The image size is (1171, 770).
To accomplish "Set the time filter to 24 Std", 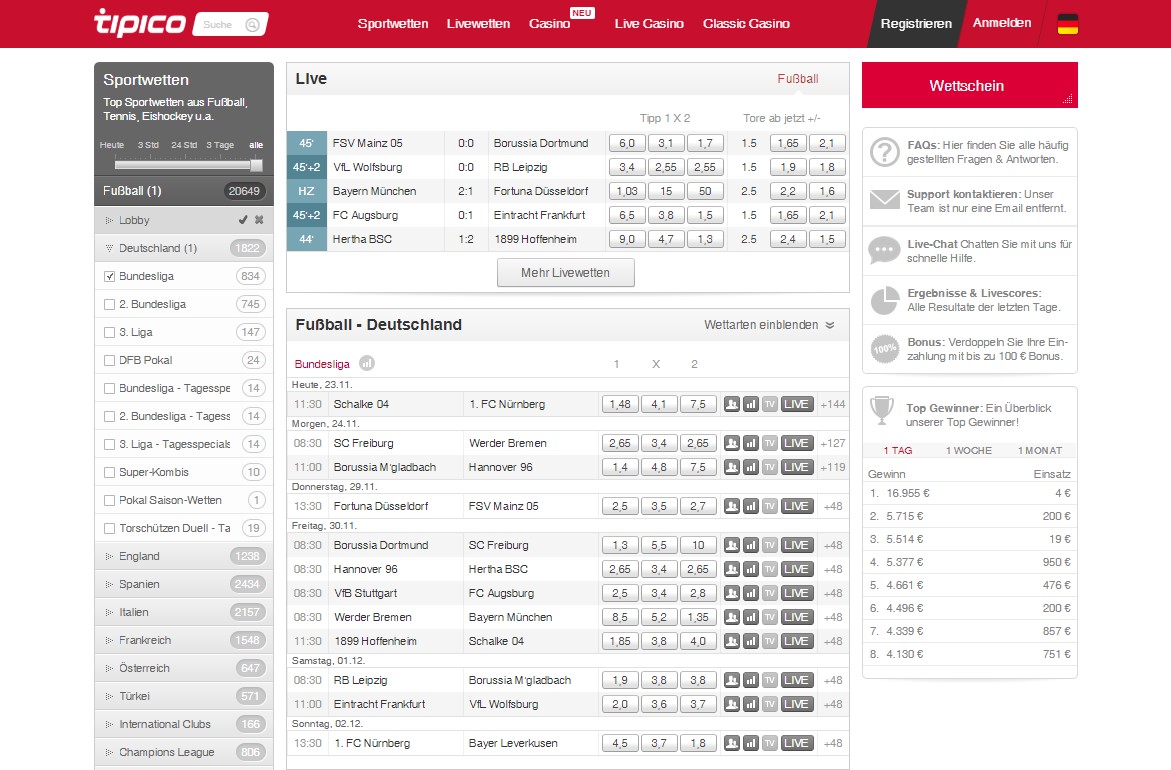I will pos(184,145).
